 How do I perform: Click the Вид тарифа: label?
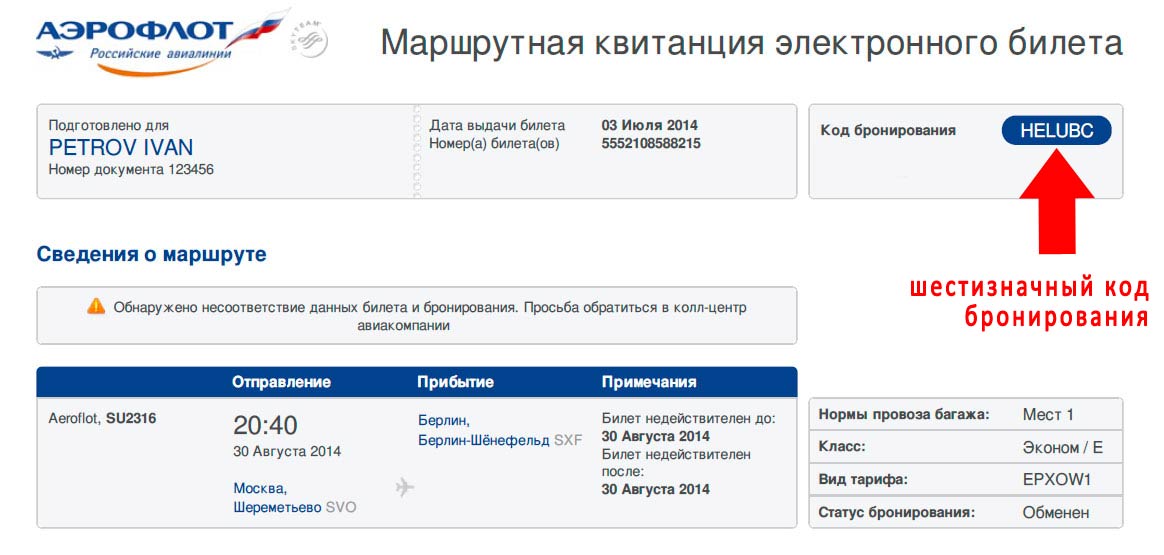(863, 479)
